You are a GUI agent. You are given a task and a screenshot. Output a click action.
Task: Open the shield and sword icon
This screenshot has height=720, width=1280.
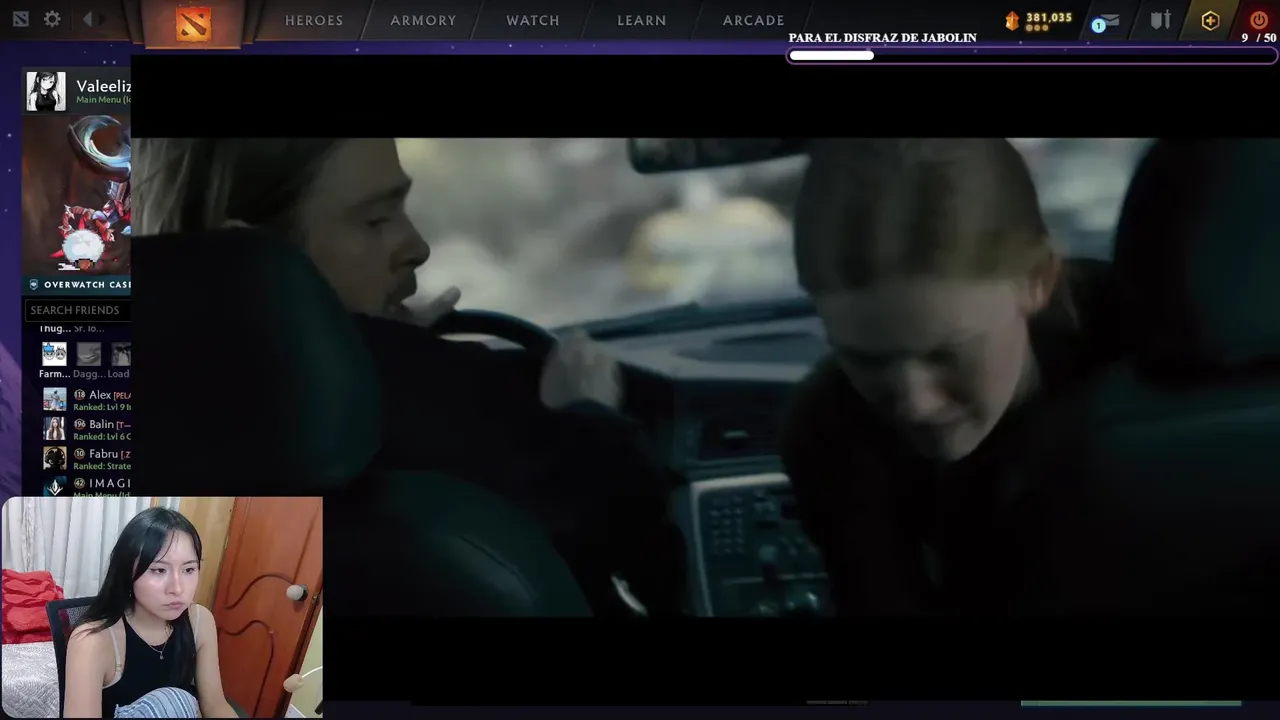pos(1160,20)
